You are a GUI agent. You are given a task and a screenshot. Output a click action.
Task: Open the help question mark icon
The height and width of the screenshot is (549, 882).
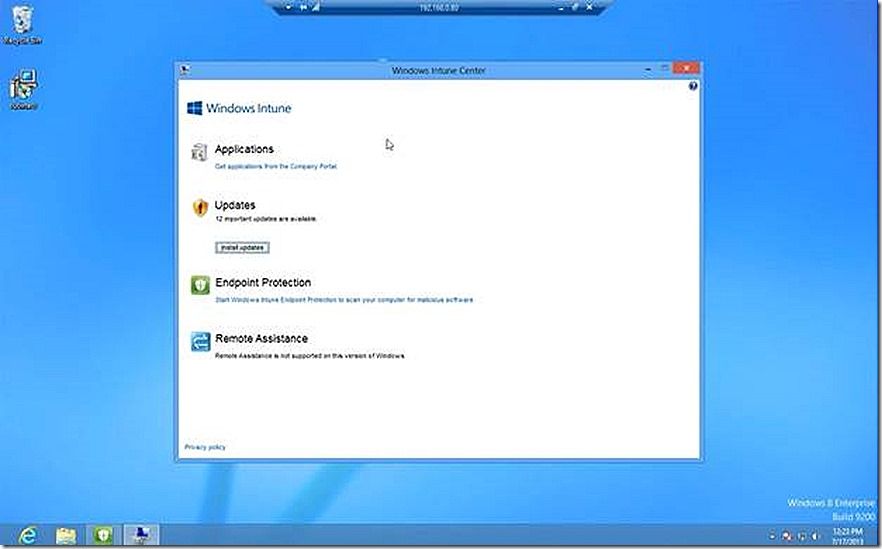(692, 86)
